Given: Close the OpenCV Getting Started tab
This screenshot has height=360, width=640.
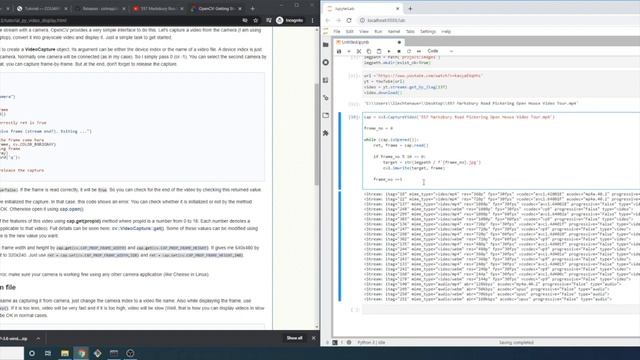Looking at the screenshot, I should pyautogui.click(x=240, y=9).
